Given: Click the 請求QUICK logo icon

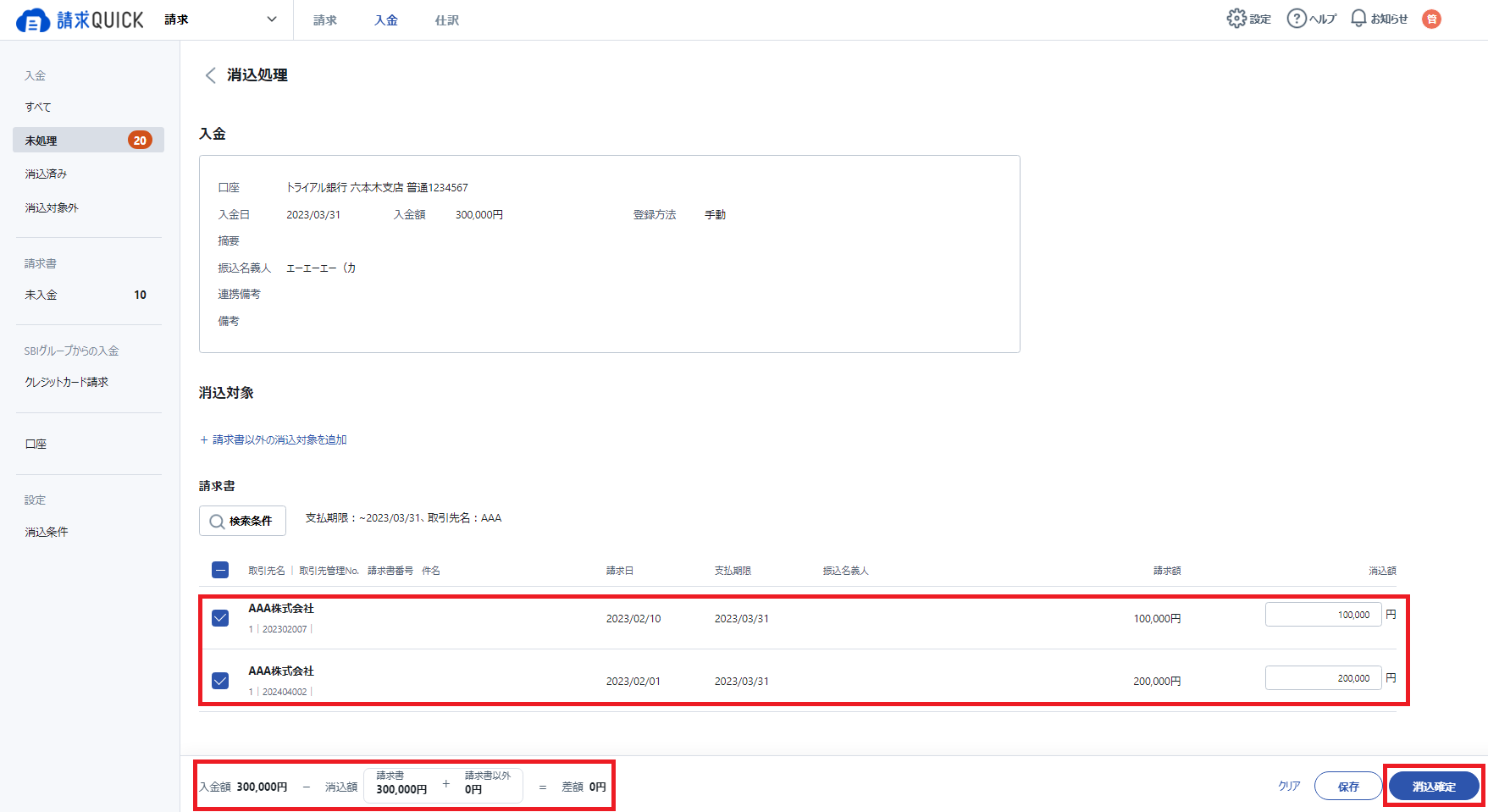Looking at the screenshot, I should point(32,20).
